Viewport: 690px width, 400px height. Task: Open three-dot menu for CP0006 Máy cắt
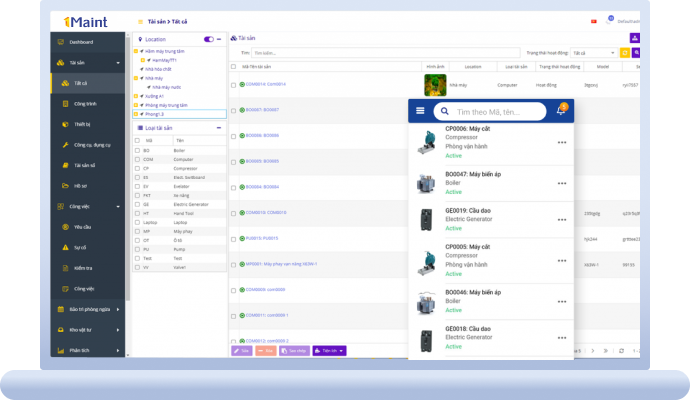[x=562, y=142]
